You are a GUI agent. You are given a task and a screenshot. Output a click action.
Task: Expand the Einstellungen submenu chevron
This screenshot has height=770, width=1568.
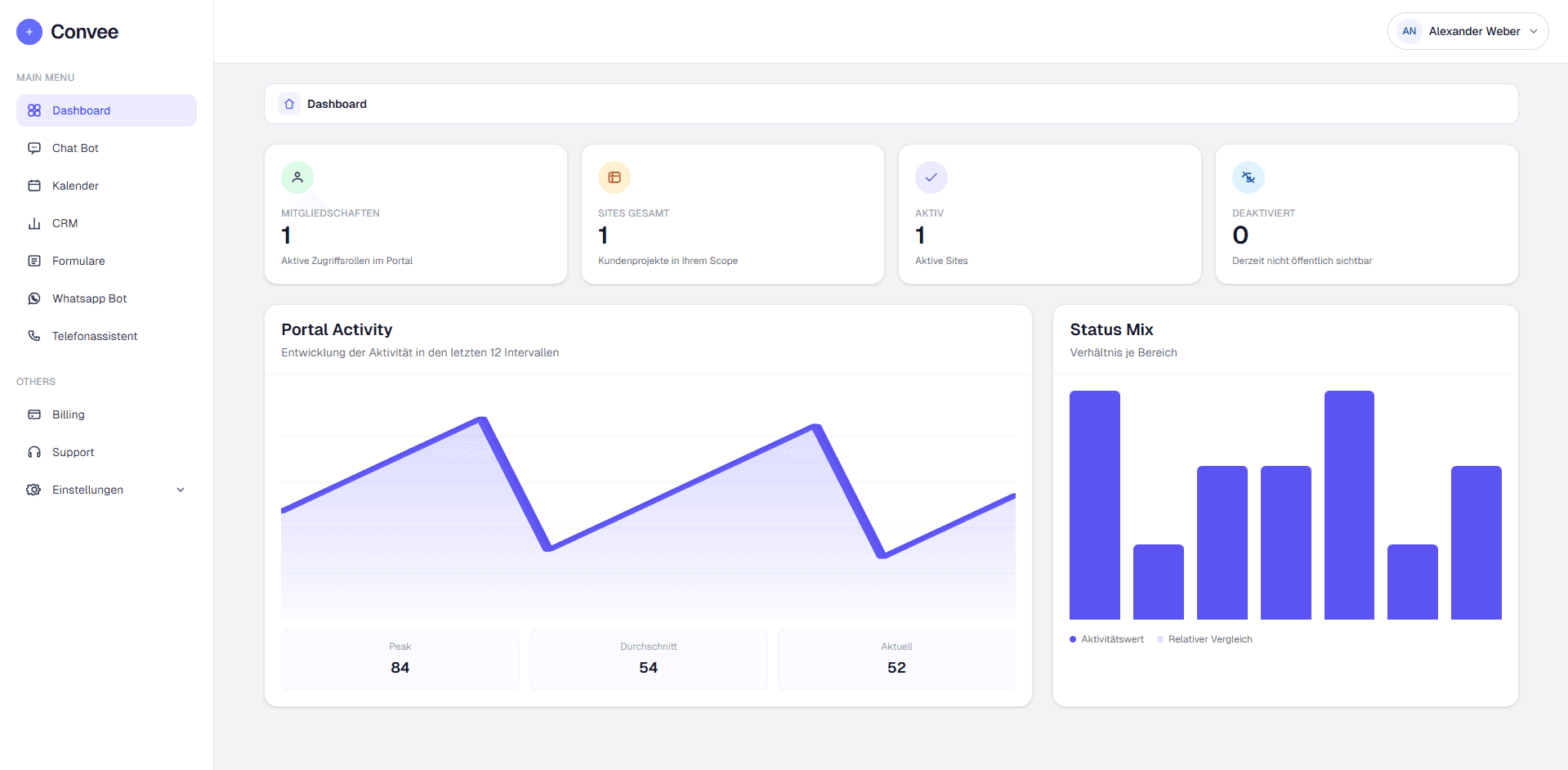pos(181,490)
